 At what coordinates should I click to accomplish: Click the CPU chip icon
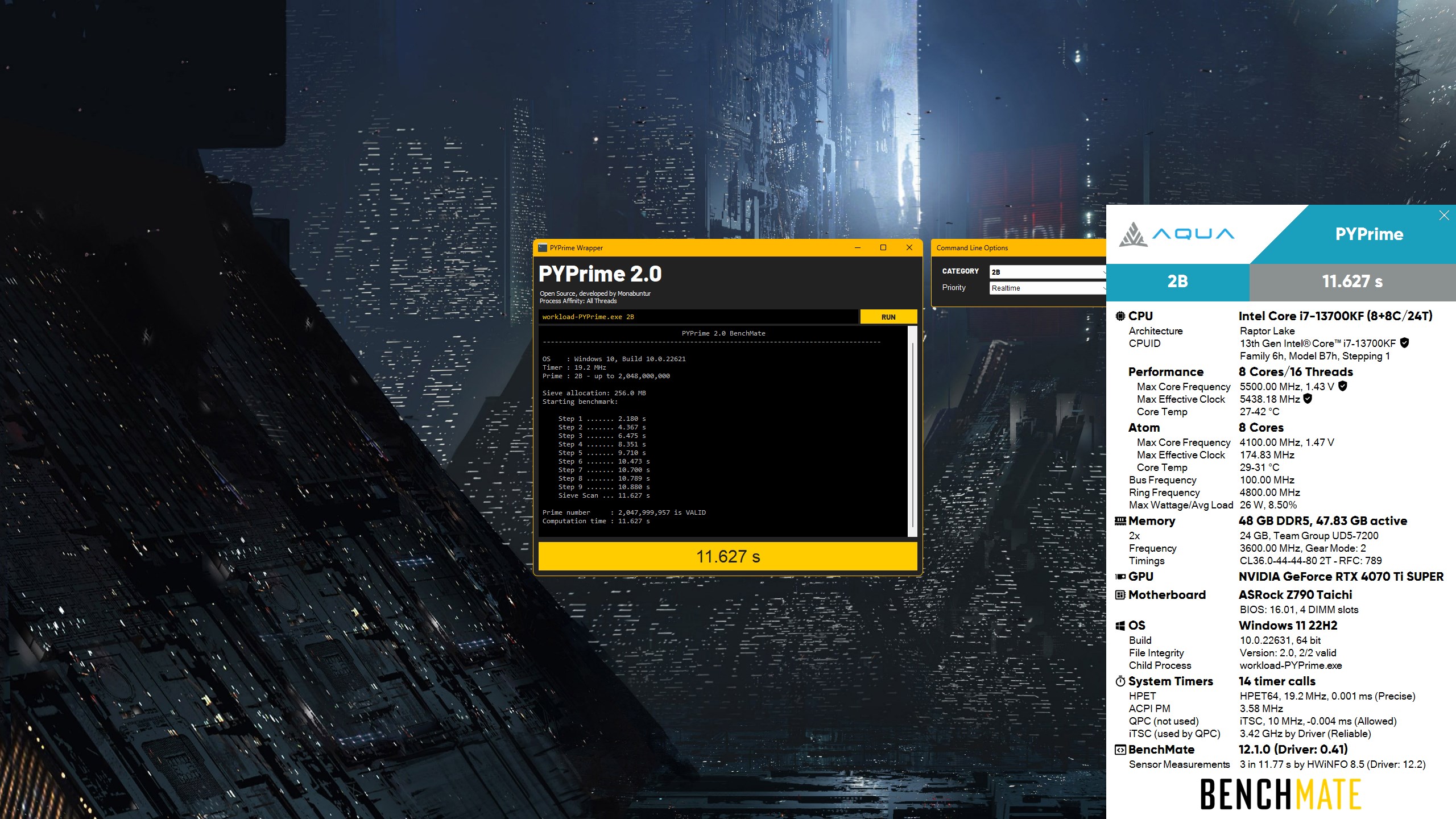point(1120,316)
